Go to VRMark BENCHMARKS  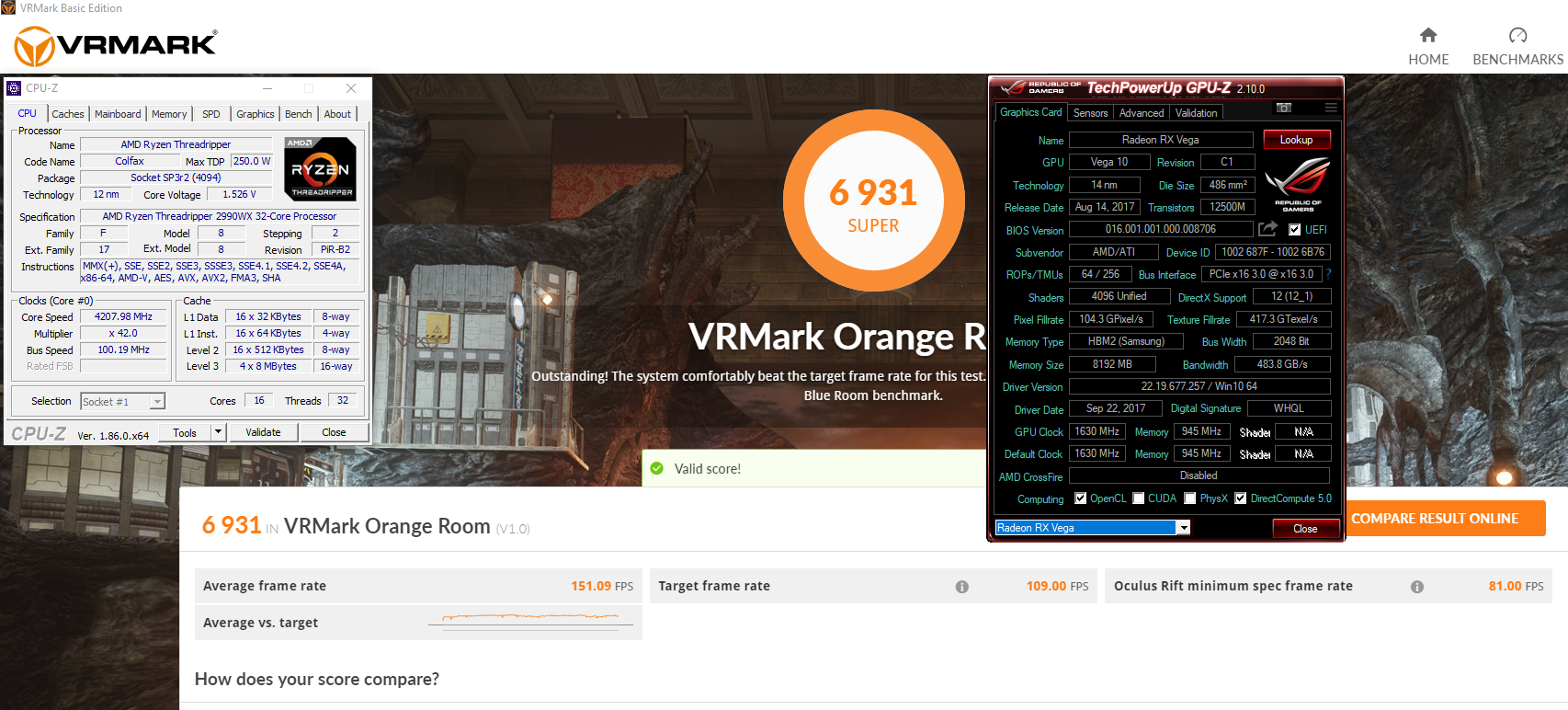click(1518, 46)
